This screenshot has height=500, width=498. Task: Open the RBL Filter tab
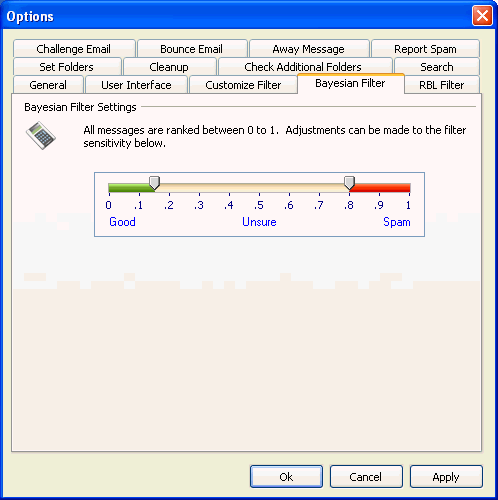pos(442,85)
